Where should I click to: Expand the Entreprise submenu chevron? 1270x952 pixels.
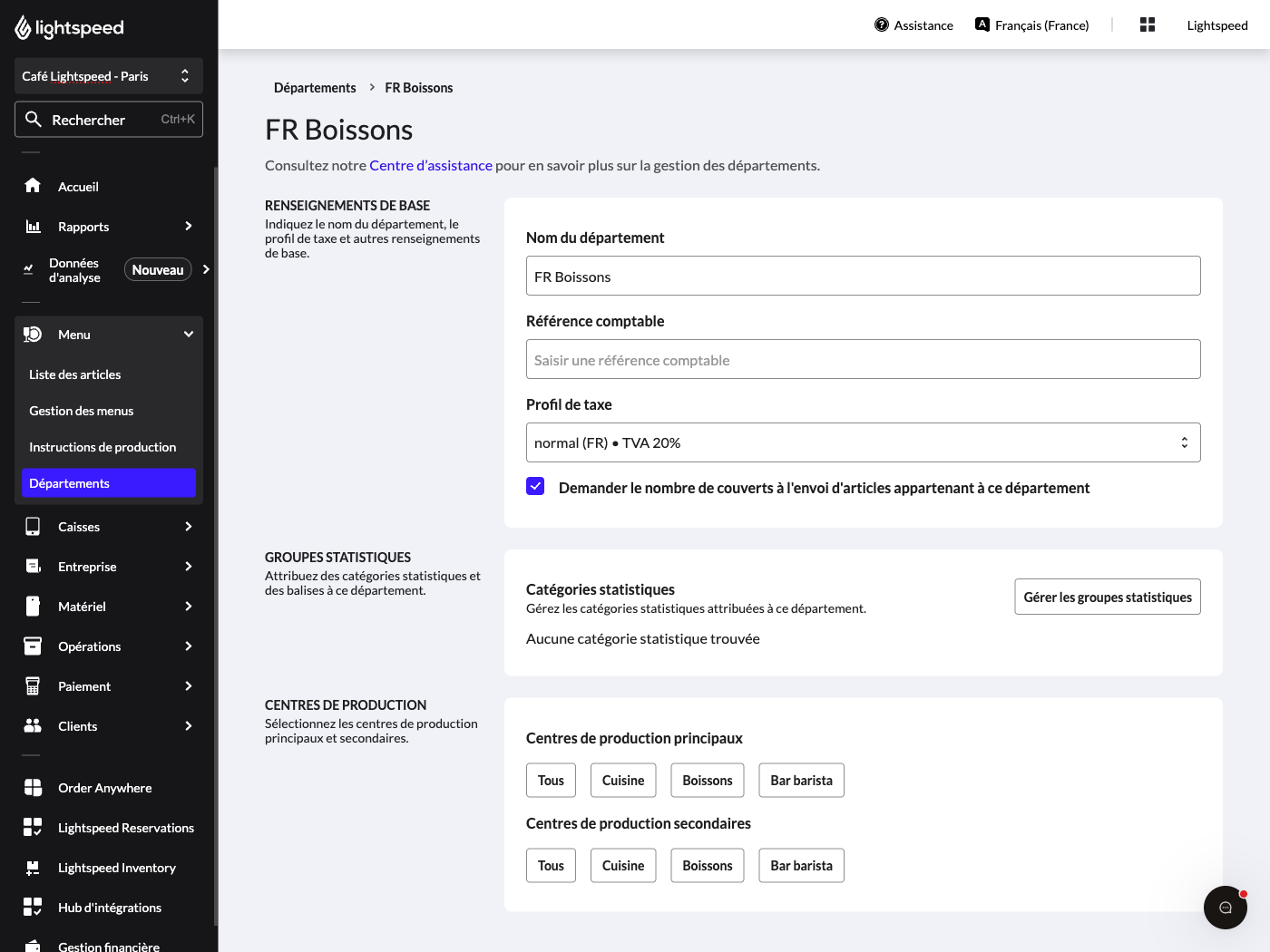tap(188, 566)
